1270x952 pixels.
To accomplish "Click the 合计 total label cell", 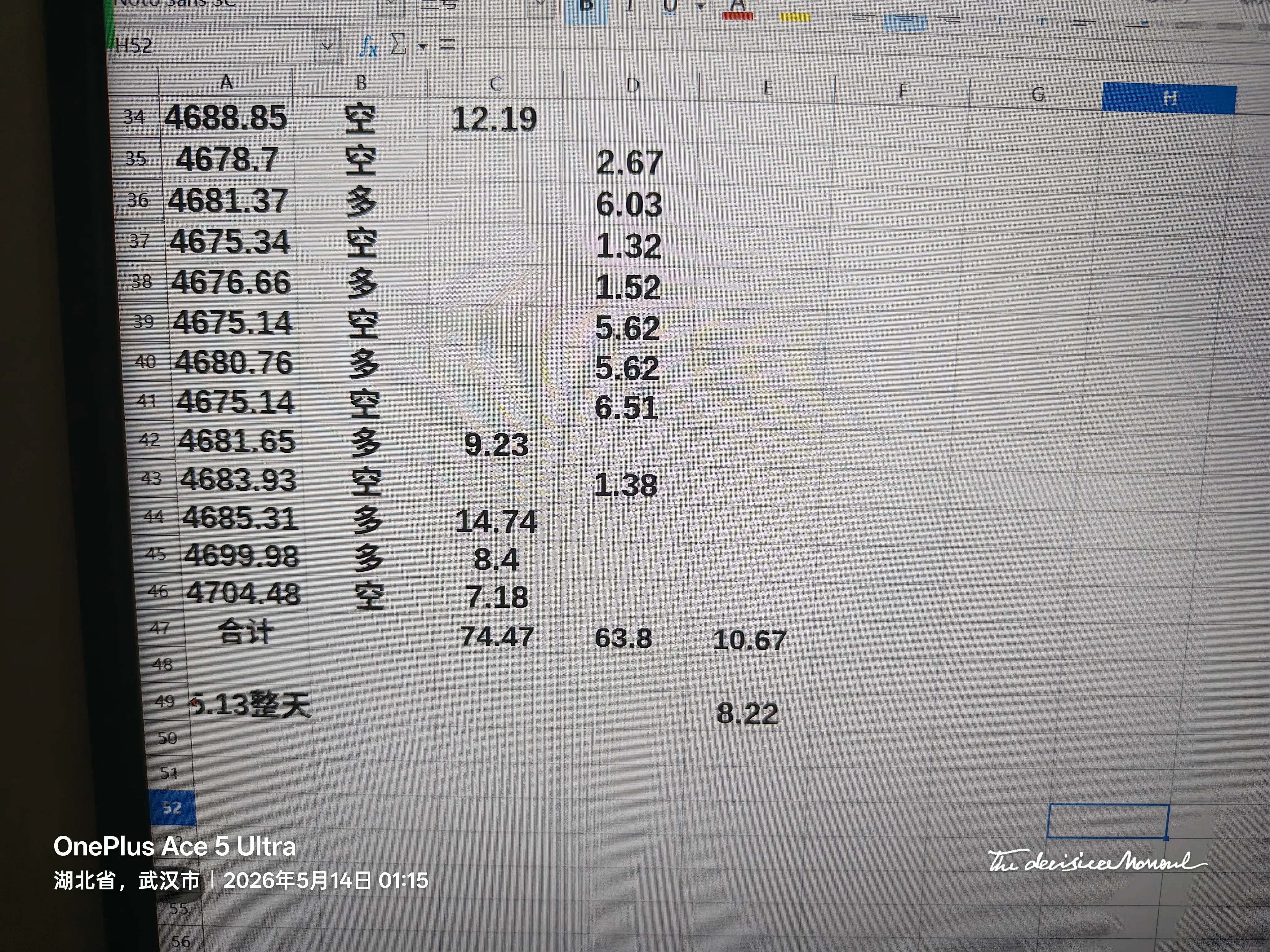I will [x=246, y=631].
